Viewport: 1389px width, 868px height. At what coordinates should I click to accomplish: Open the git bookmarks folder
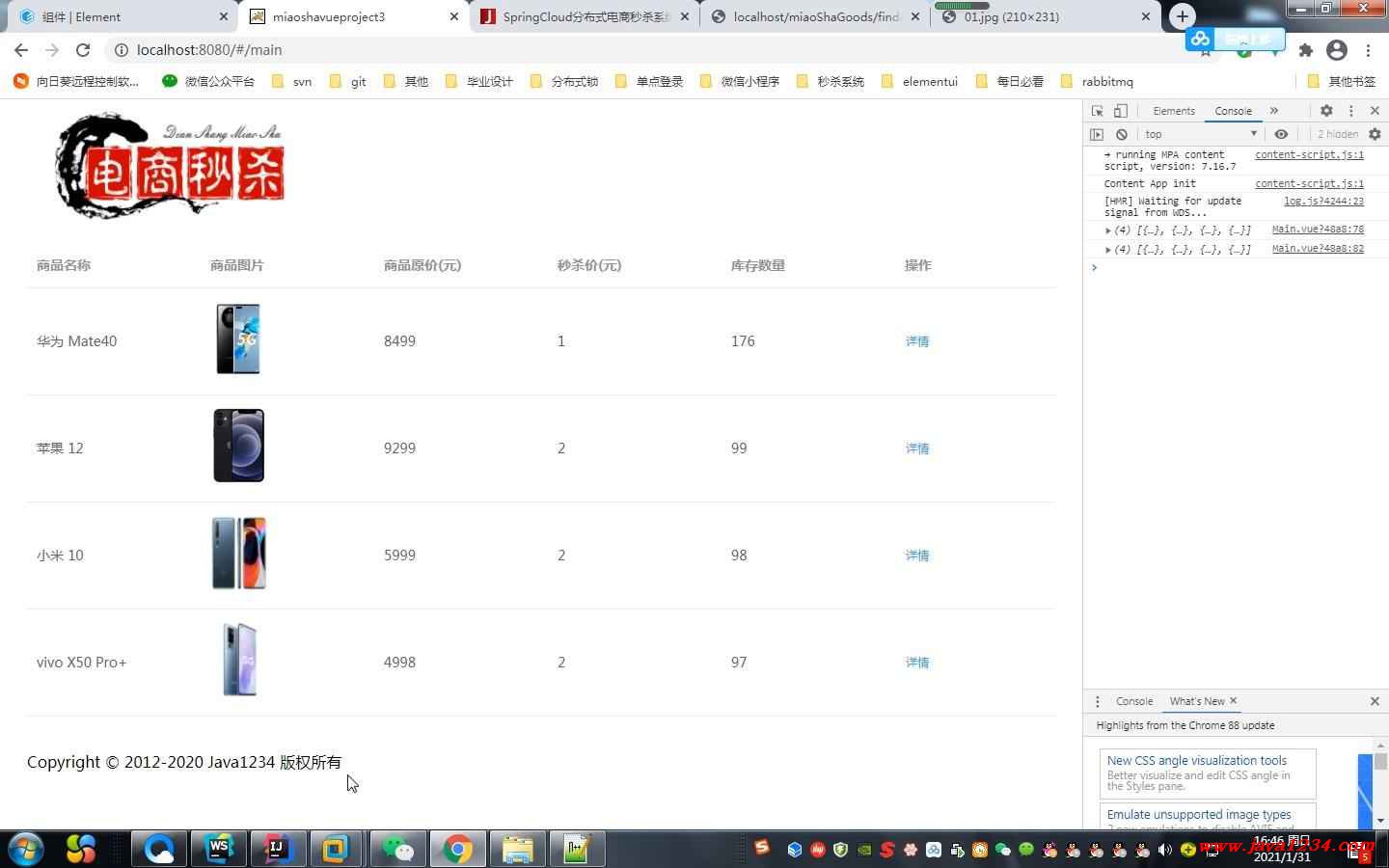click(347, 81)
